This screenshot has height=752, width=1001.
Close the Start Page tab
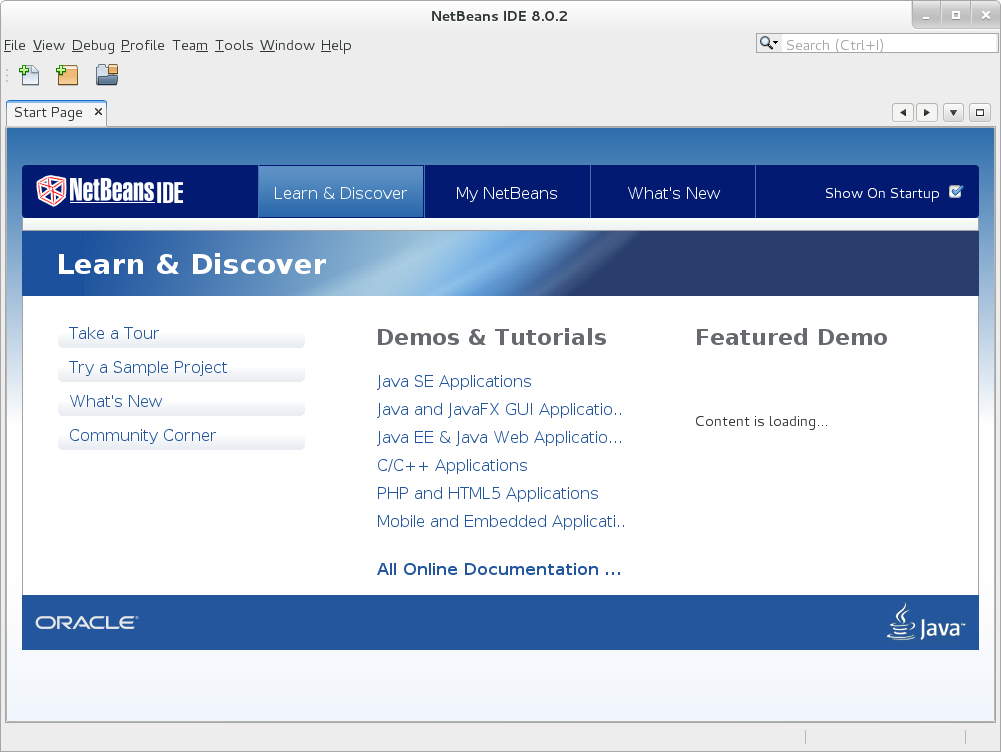(x=98, y=112)
